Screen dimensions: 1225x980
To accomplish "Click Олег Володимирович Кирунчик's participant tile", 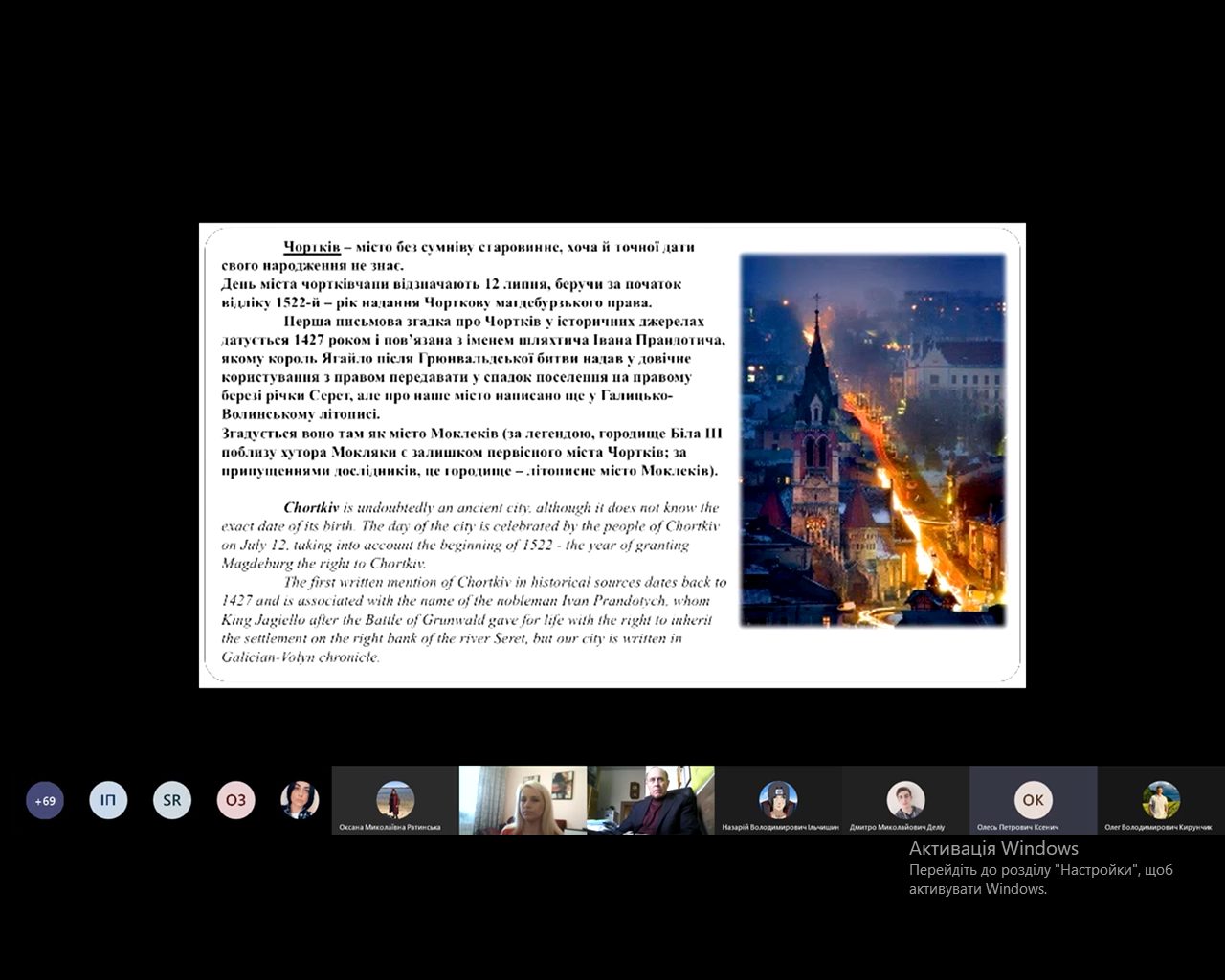I will point(1160,800).
